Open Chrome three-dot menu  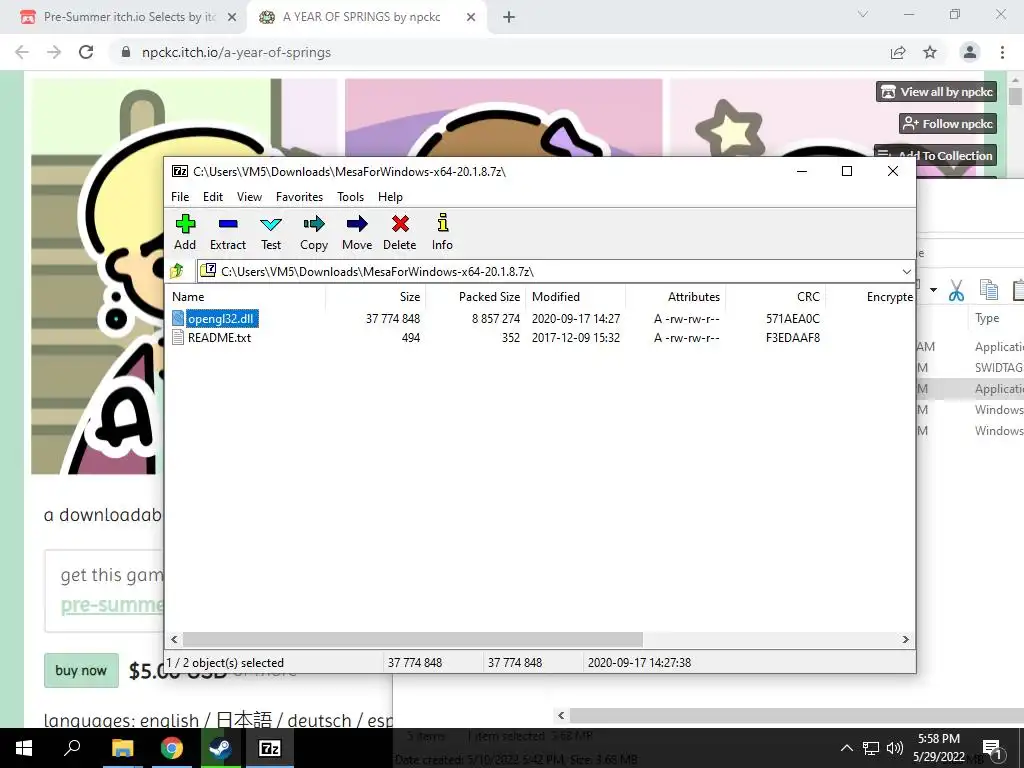[1002, 52]
